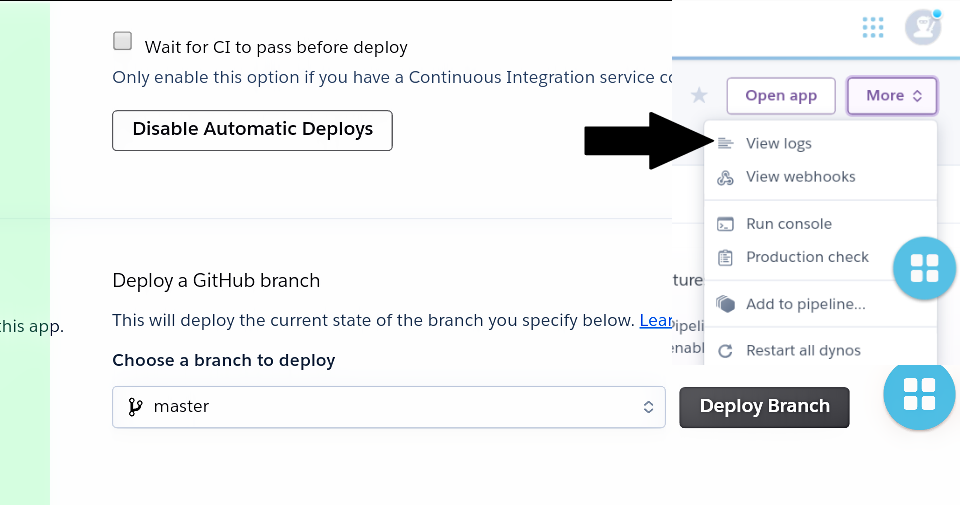Open the user avatar account menu
Screen dimensions: 960x505
coord(923,27)
